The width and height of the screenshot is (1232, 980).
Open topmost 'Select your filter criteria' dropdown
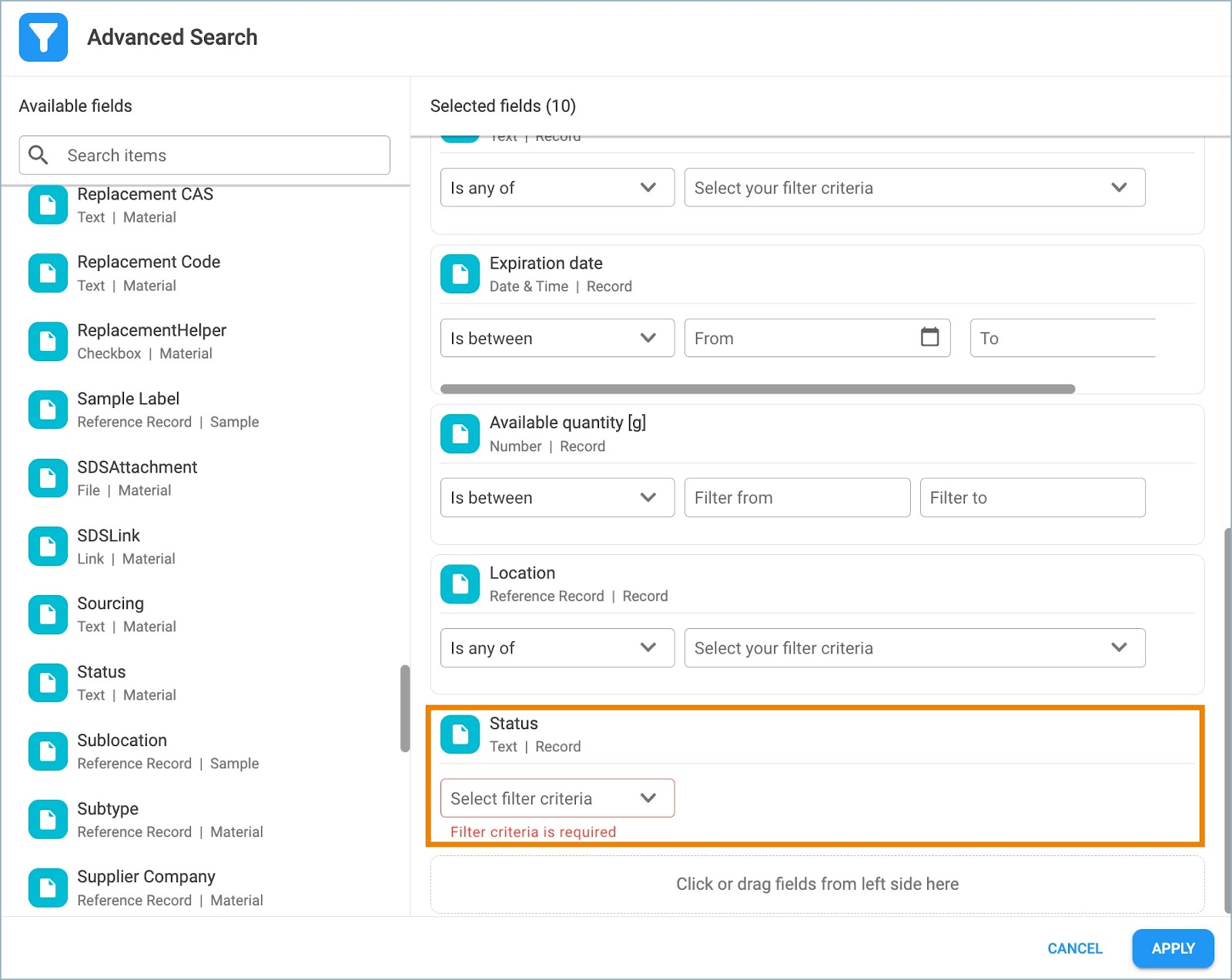(915, 187)
